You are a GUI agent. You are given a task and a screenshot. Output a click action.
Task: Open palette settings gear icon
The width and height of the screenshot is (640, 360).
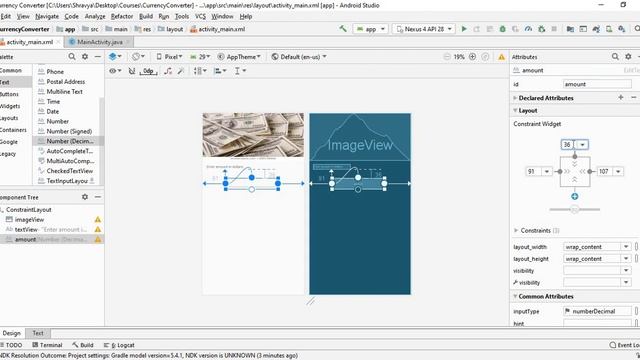(x=85, y=57)
